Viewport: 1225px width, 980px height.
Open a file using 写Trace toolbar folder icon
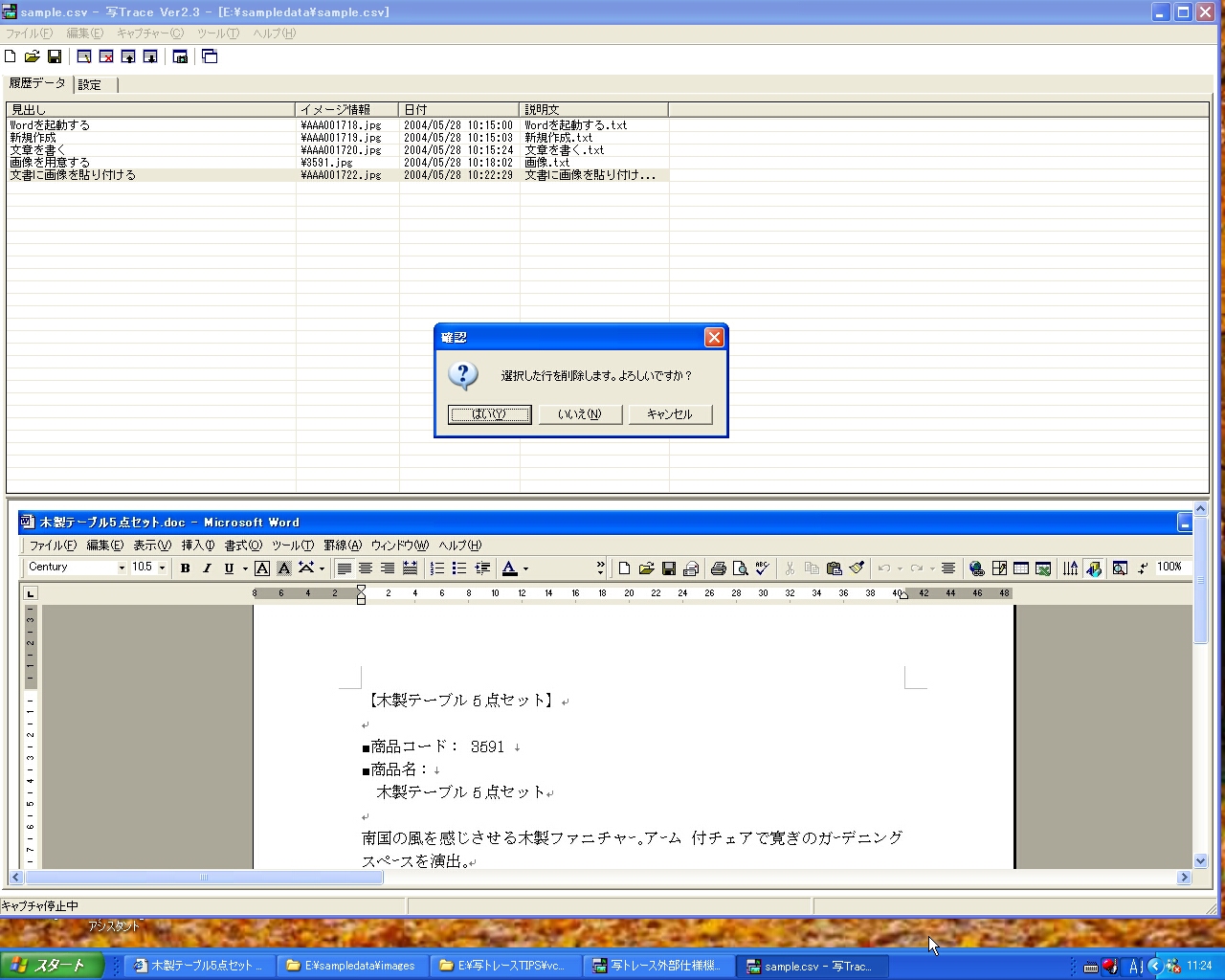click(33, 56)
